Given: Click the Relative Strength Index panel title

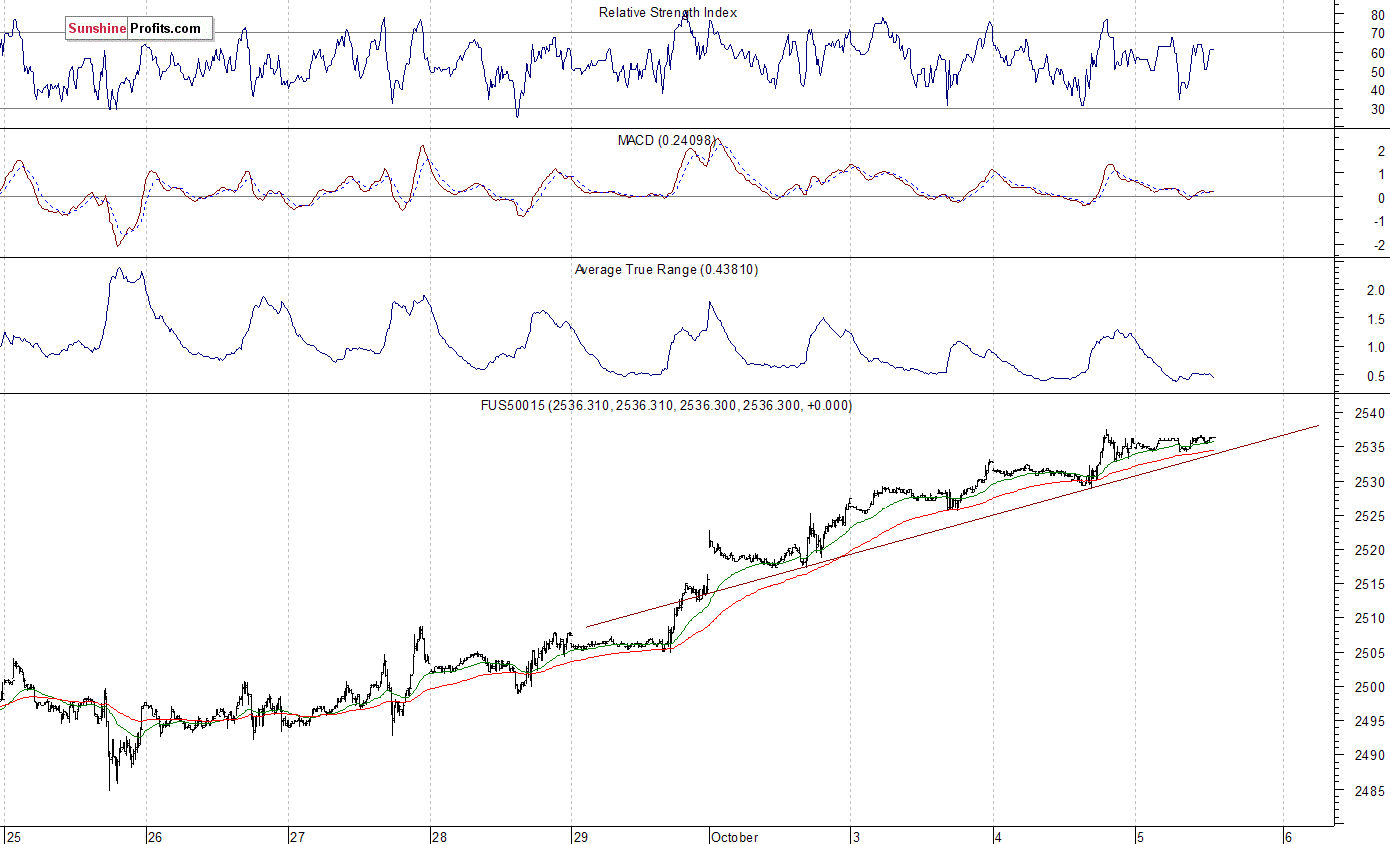Looking at the screenshot, I should (x=668, y=12).
